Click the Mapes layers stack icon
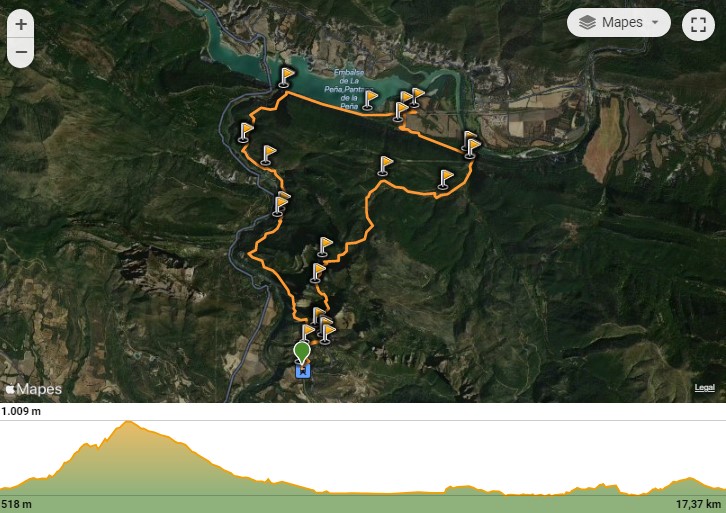Image resolution: width=726 pixels, height=513 pixels. 587,22
